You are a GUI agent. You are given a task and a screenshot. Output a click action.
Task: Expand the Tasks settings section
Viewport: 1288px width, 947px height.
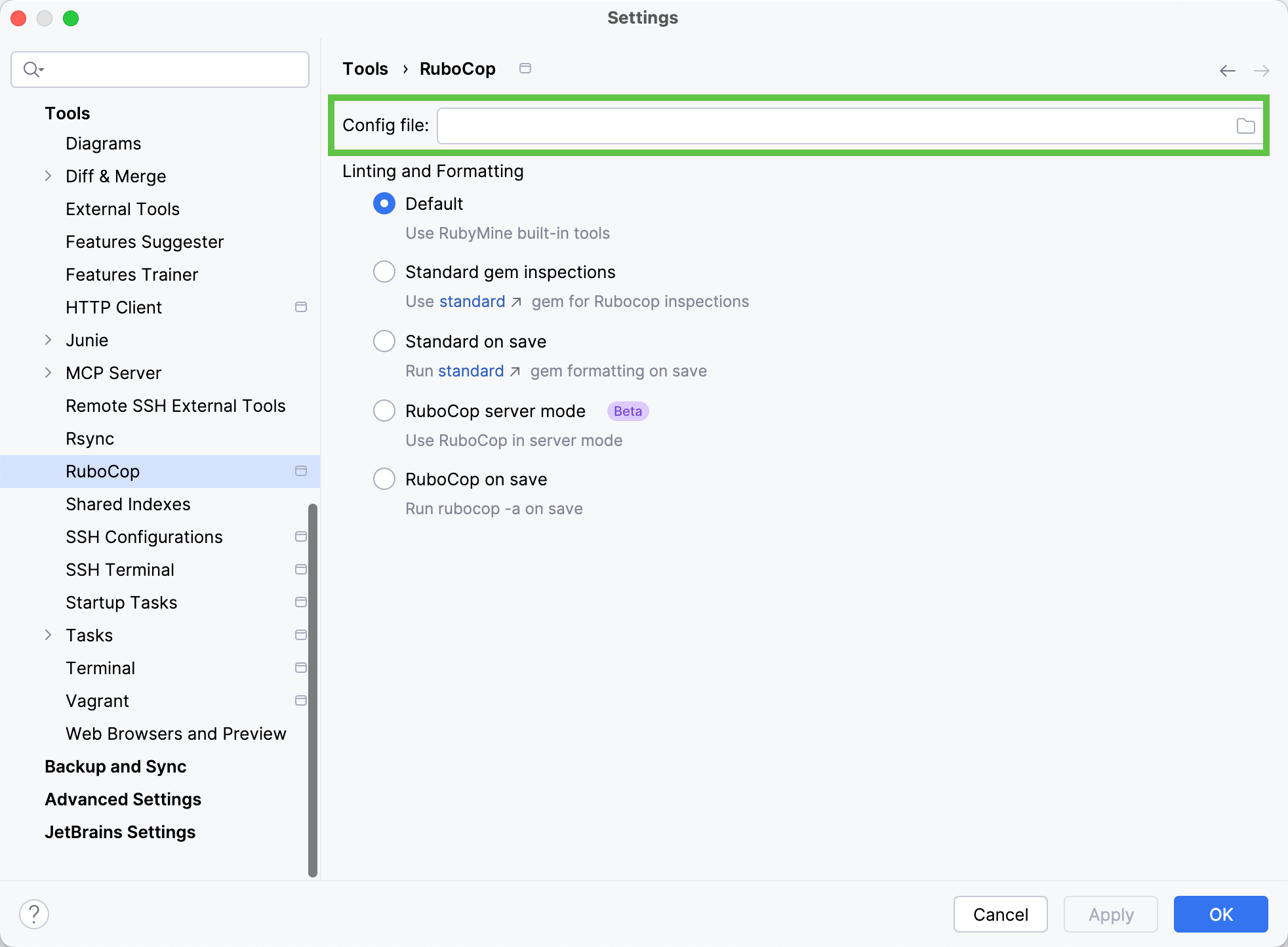[x=48, y=635]
